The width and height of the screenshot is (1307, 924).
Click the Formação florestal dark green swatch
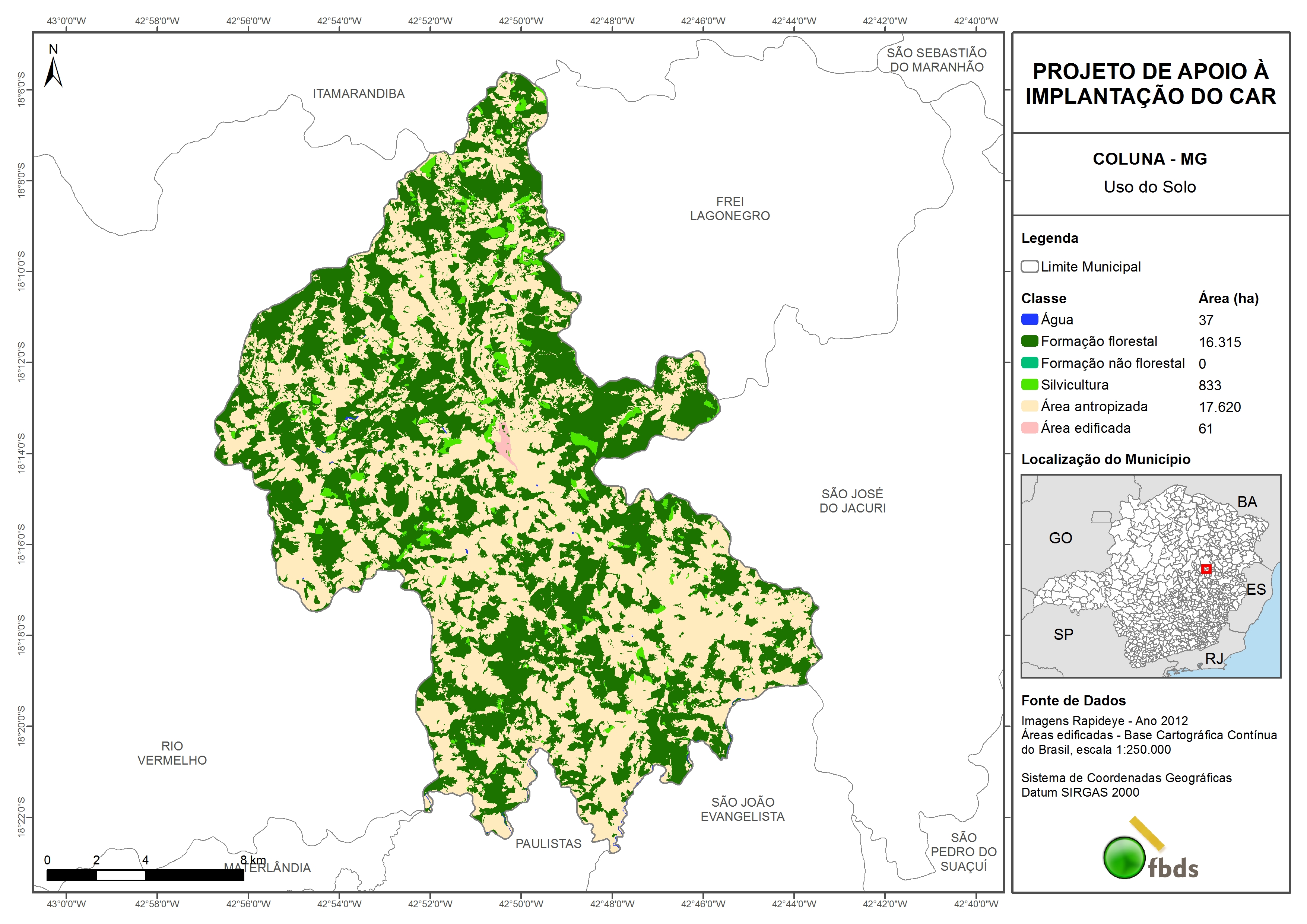point(1029,341)
